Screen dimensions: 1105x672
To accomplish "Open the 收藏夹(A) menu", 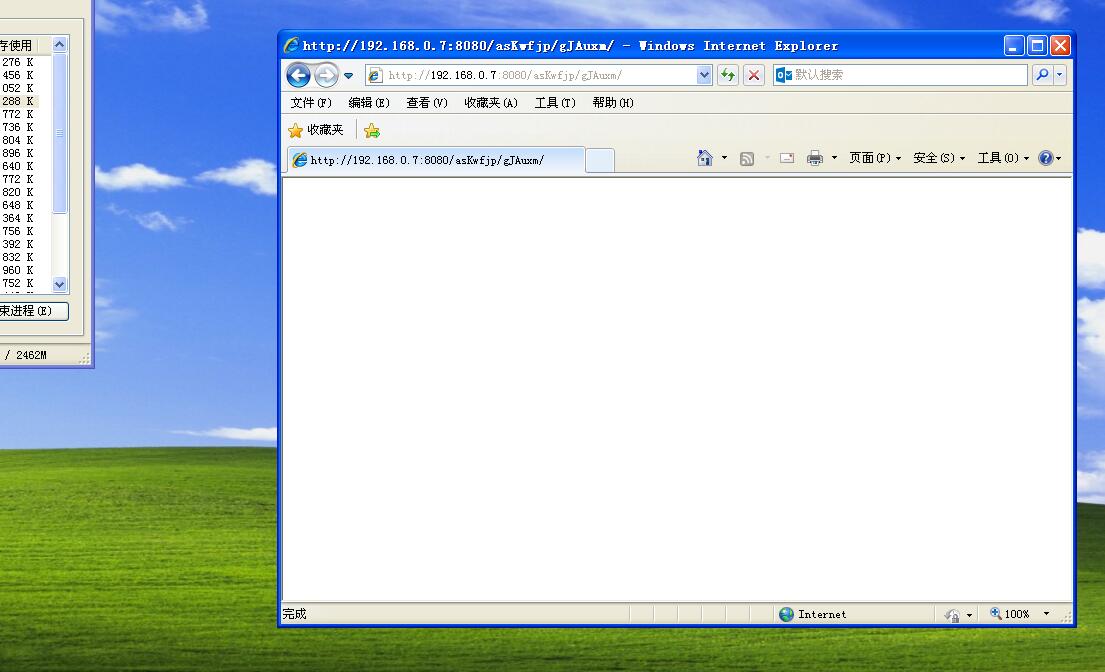I will [490, 103].
